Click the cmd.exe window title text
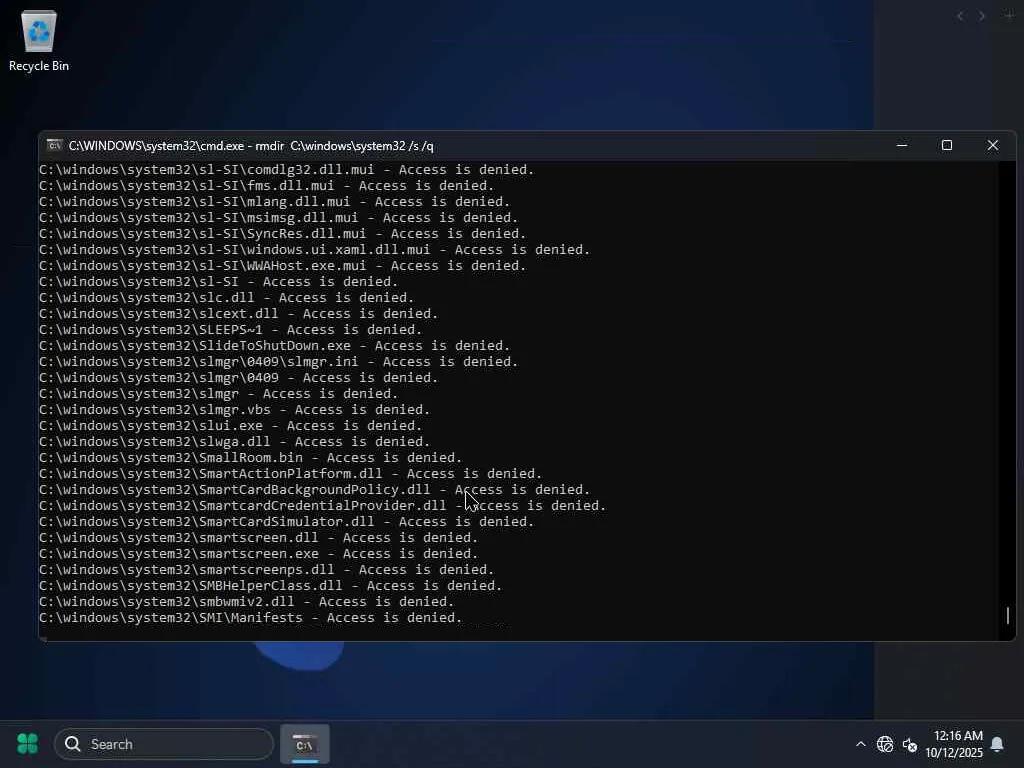This screenshot has width=1024, height=768. (251, 146)
